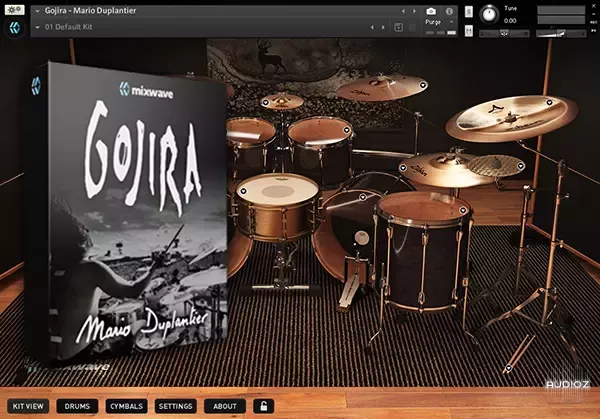Click the pan slider below Tune
This screenshot has width=600, height=419.
click(504, 34)
